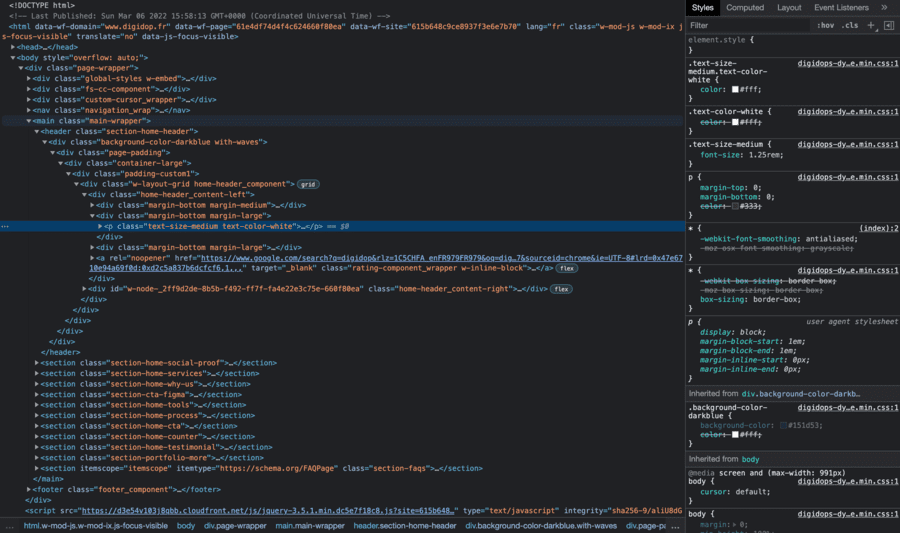Open the Event Listeners tab
Viewport: 900px width, 533px height.
(x=841, y=7)
